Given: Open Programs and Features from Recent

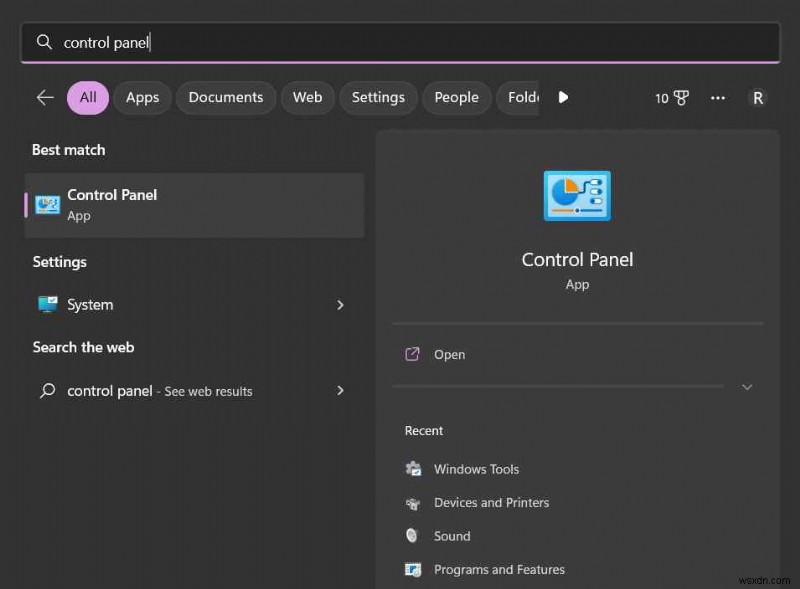Looking at the screenshot, I should pyautogui.click(x=499, y=569).
